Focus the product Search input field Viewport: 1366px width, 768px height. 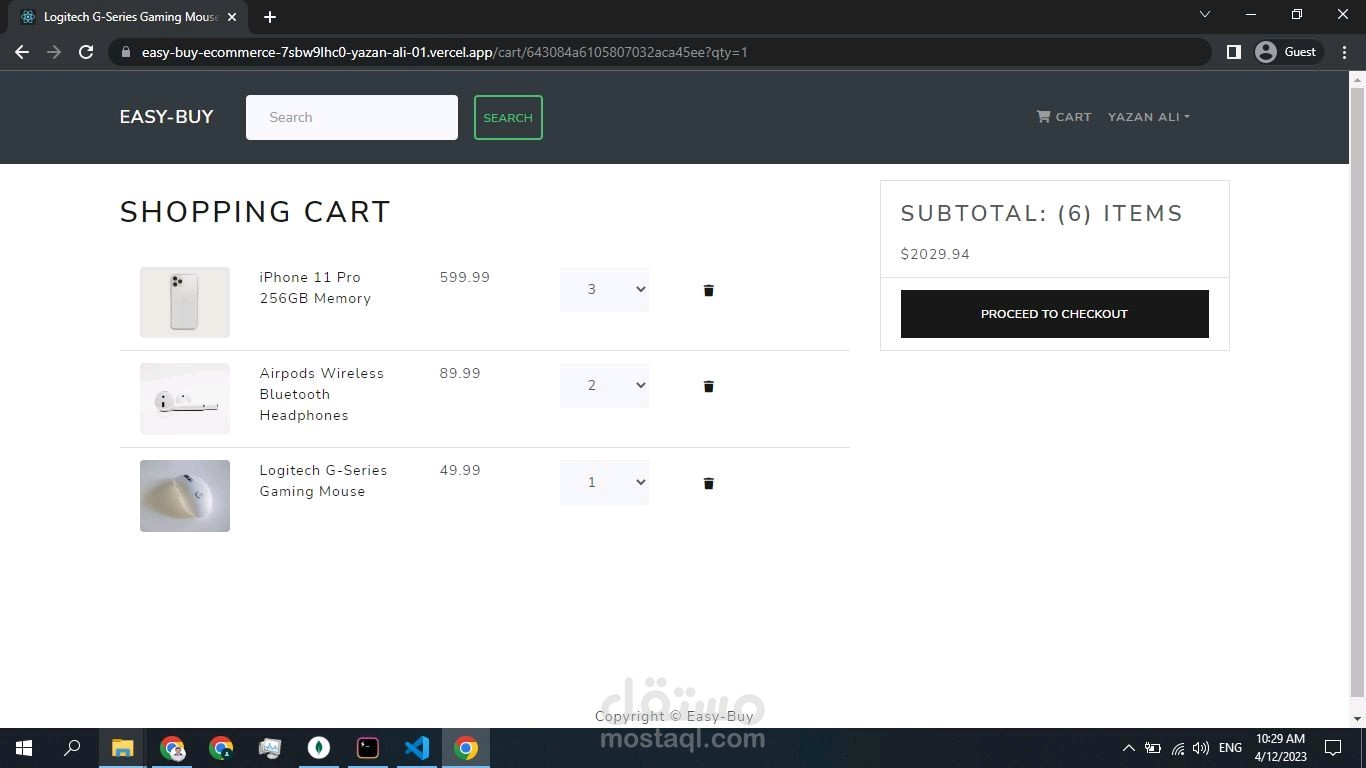[x=352, y=117]
